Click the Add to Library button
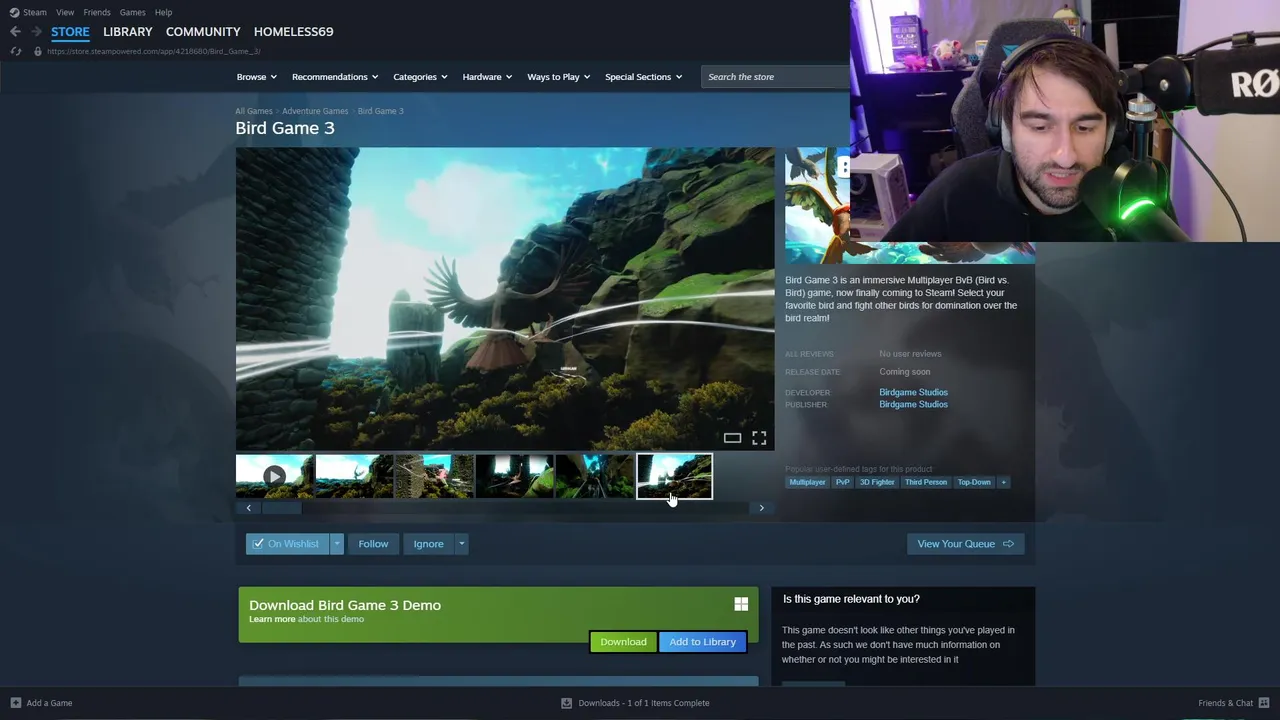Image resolution: width=1280 pixels, height=720 pixels. (x=702, y=642)
